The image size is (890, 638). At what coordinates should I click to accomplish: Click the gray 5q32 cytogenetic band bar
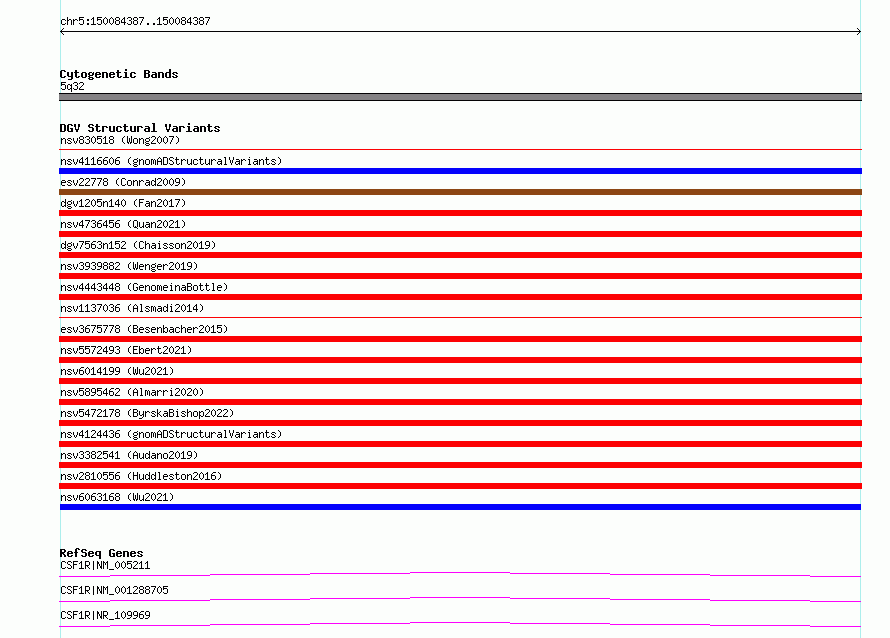coord(460,97)
